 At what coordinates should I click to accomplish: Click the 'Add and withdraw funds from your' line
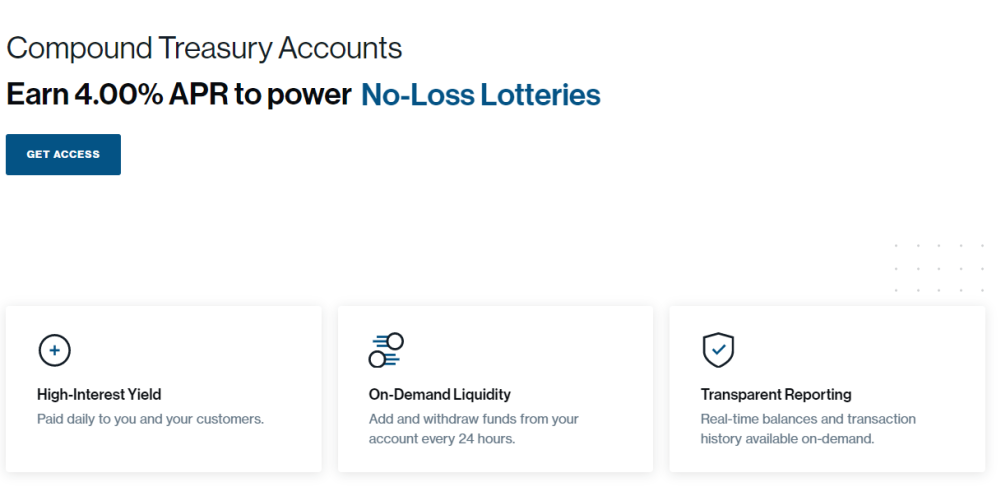point(474,419)
